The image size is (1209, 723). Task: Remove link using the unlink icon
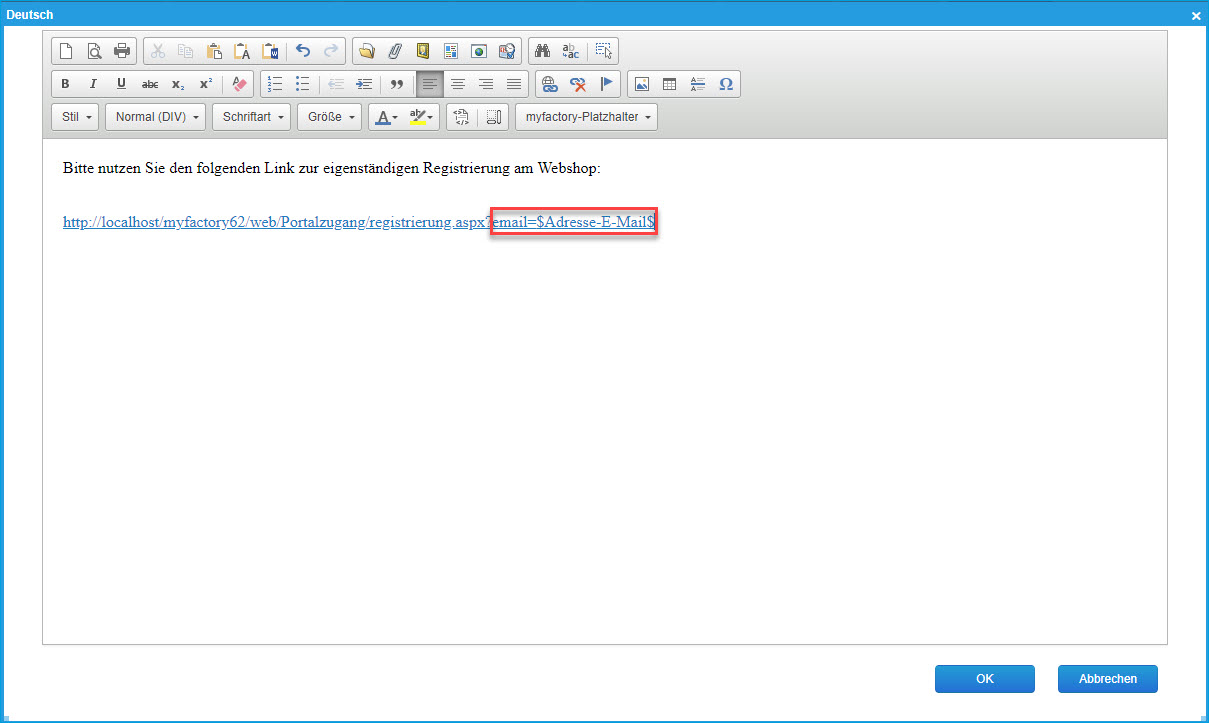(577, 84)
